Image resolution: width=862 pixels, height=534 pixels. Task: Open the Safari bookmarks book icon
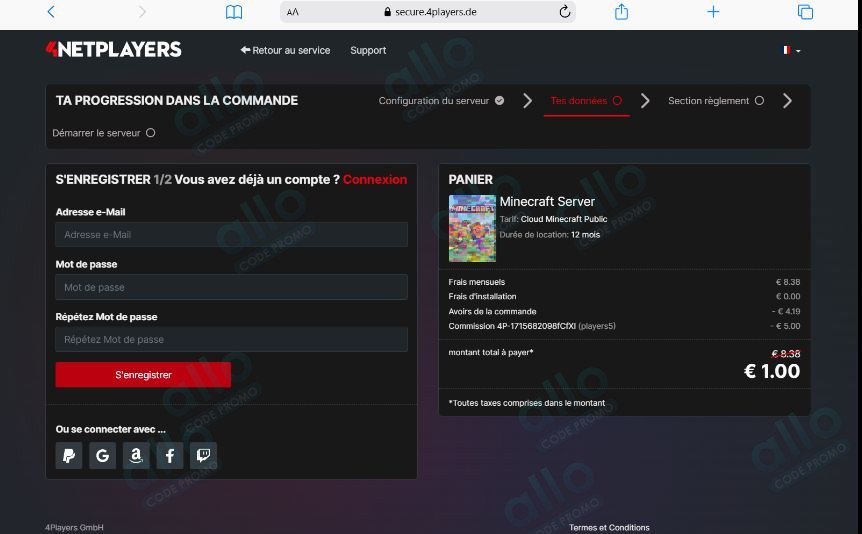pos(234,12)
